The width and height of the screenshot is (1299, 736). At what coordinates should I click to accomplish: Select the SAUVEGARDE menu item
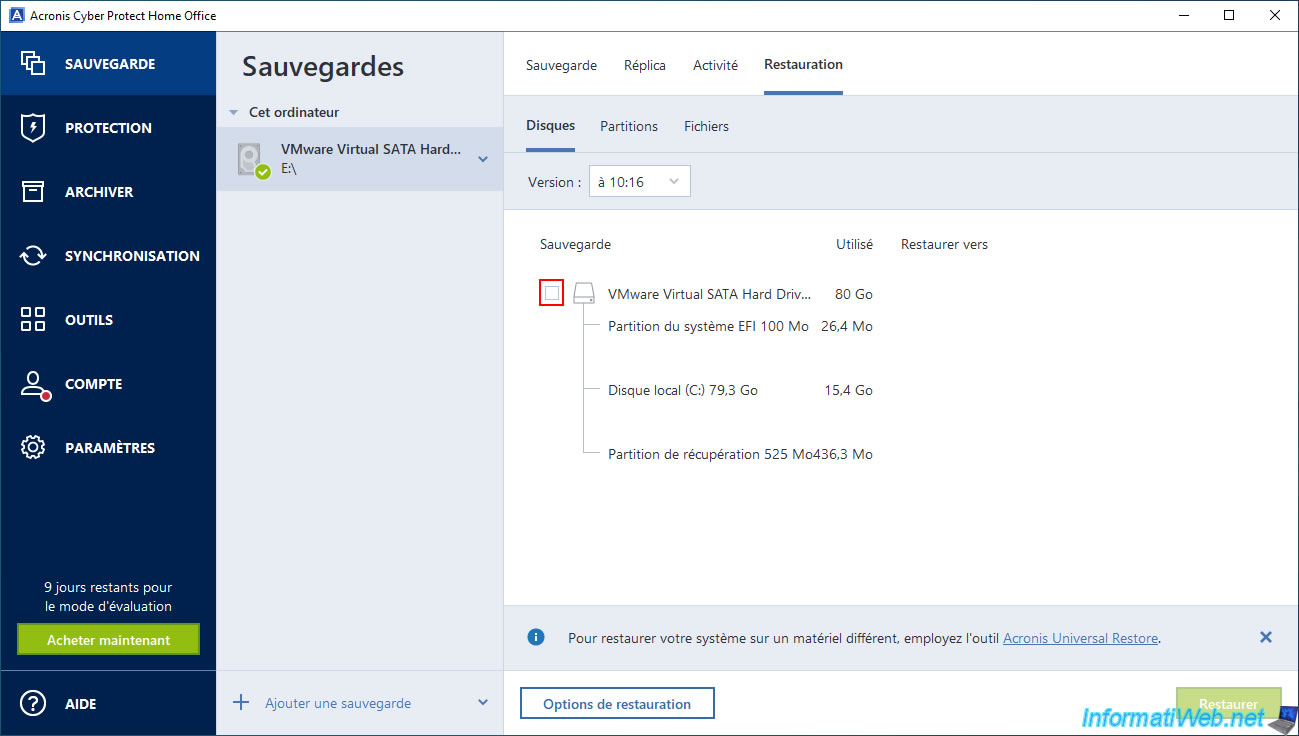pos(108,63)
